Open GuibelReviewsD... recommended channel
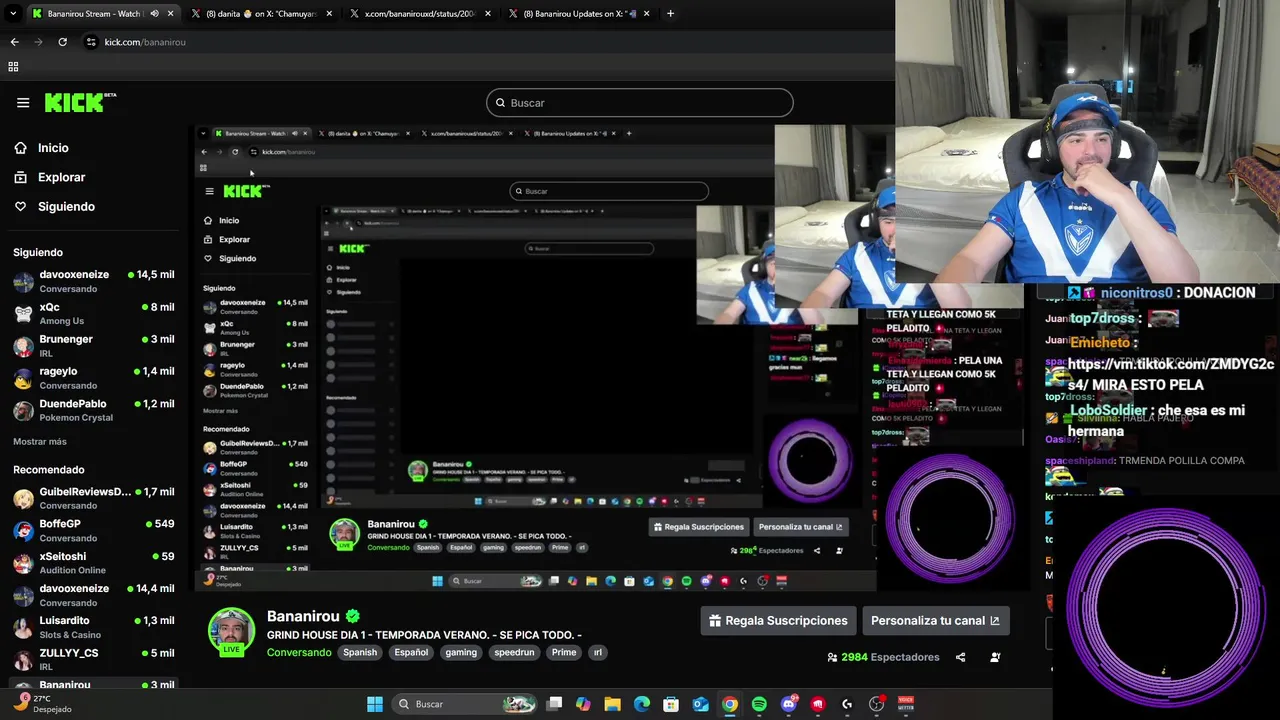1280x720 pixels. pyautogui.click(x=94, y=498)
